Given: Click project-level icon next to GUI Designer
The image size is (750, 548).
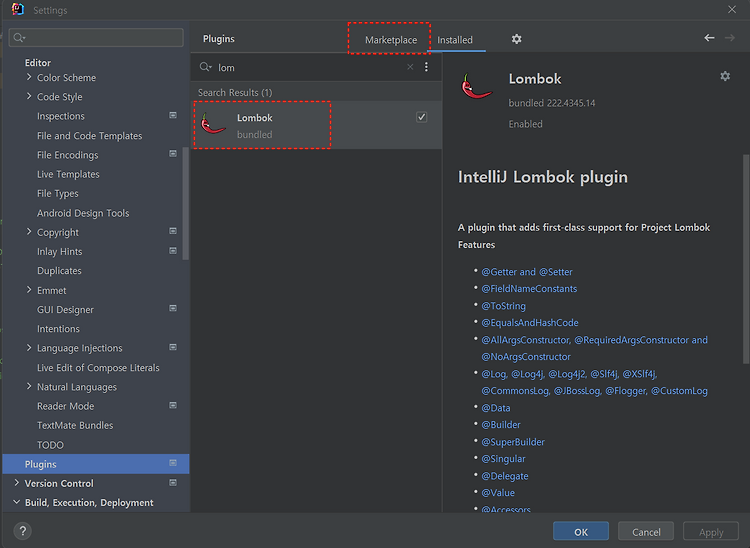Looking at the screenshot, I should point(173,308).
